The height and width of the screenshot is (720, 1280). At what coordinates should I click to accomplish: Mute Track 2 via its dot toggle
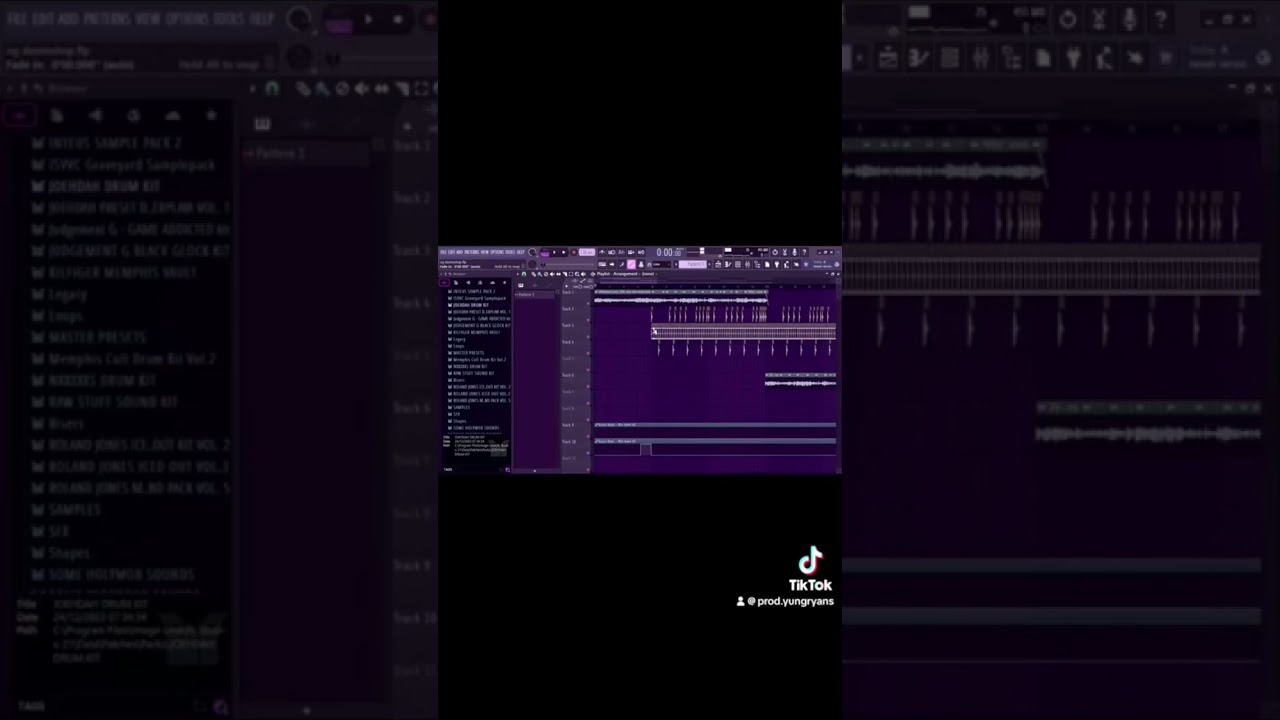[x=588, y=320]
